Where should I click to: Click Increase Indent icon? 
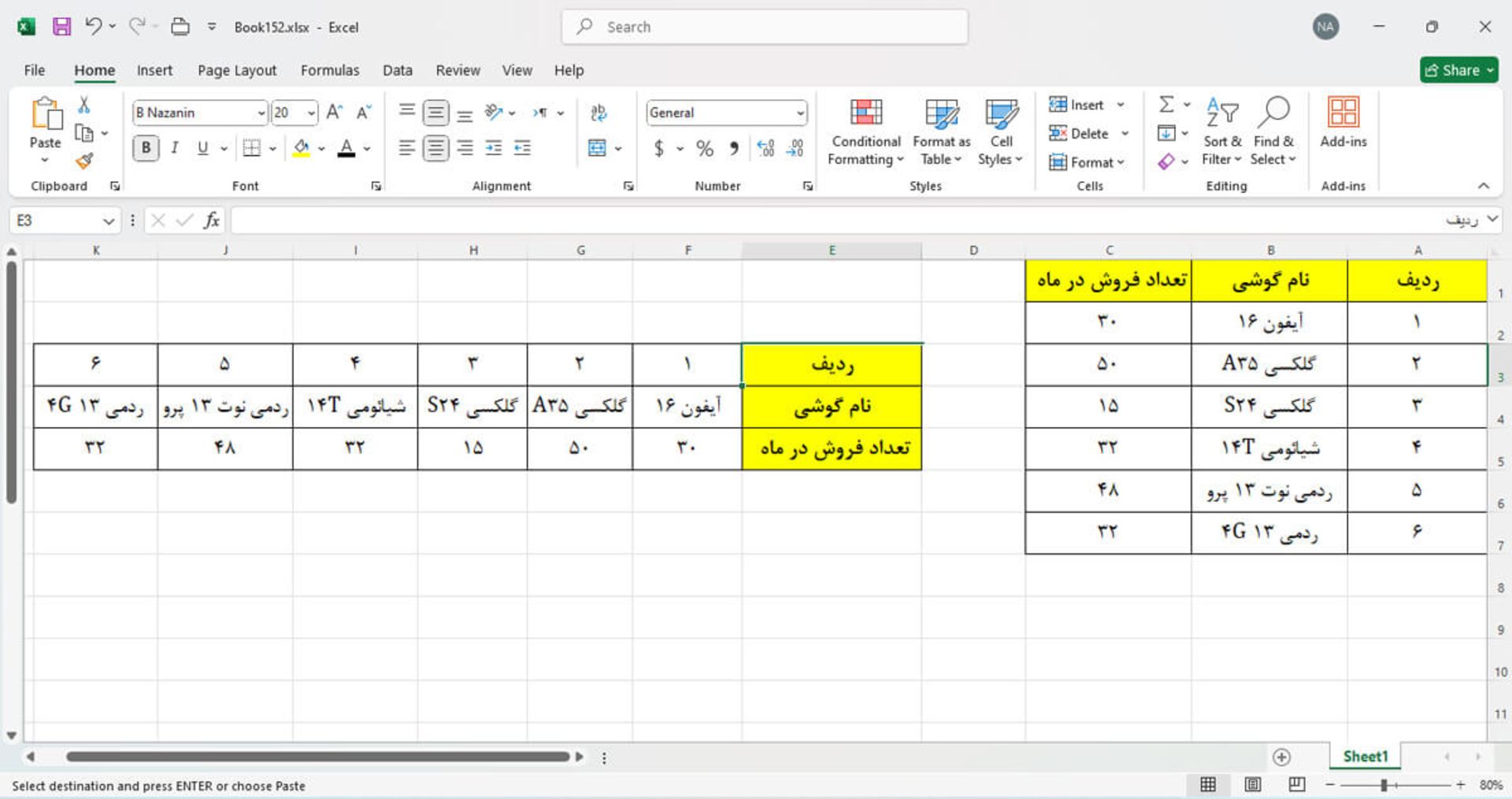point(522,148)
